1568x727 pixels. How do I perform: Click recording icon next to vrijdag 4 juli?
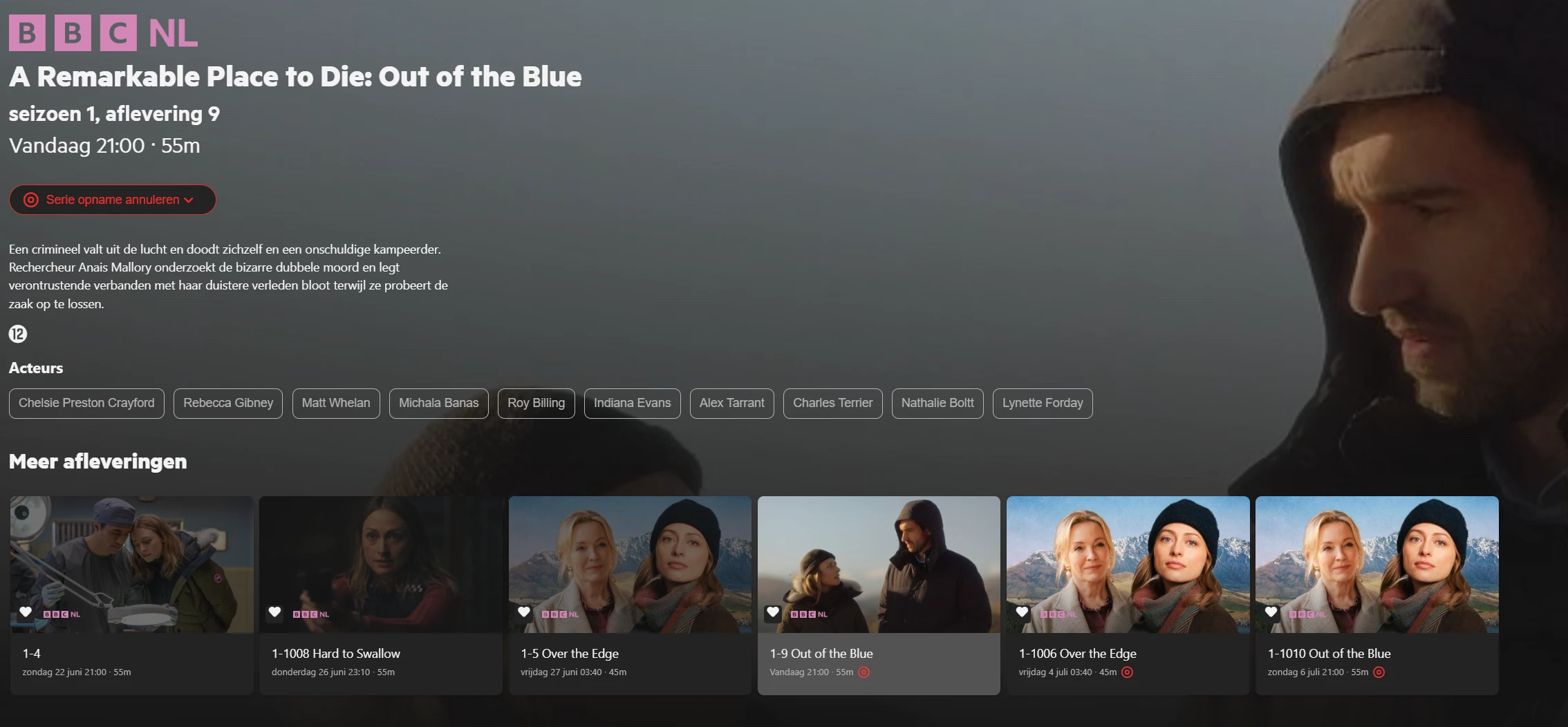click(x=1127, y=672)
